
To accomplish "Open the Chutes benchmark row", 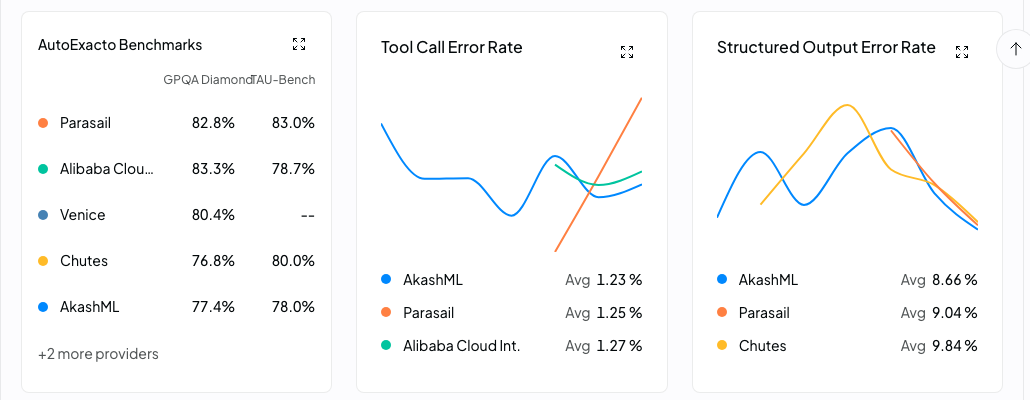I will click(x=177, y=261).
